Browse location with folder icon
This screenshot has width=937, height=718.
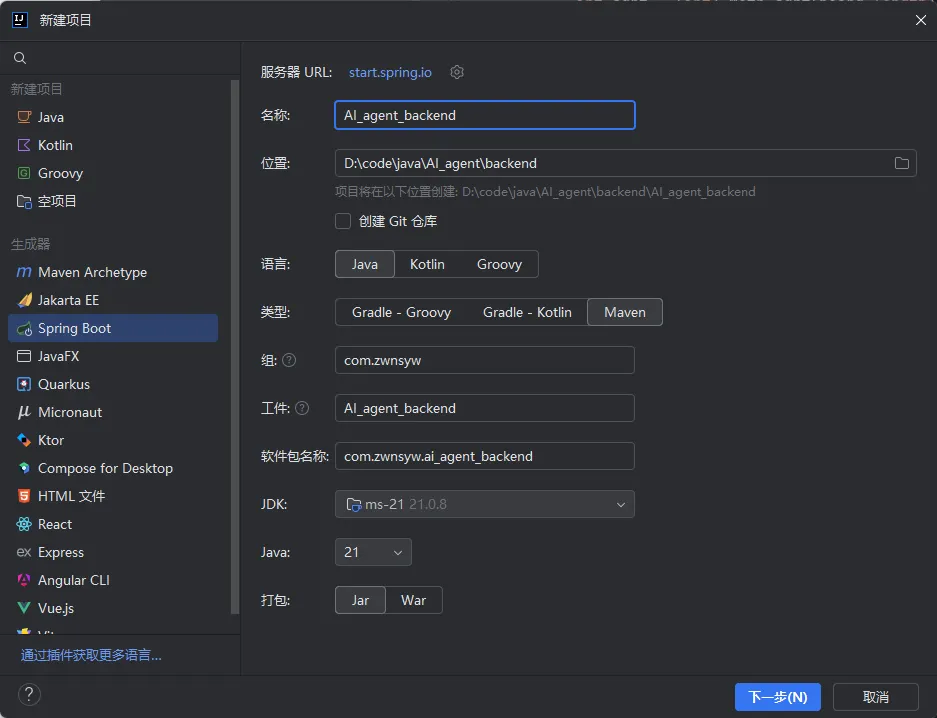[x=902, y=163]
